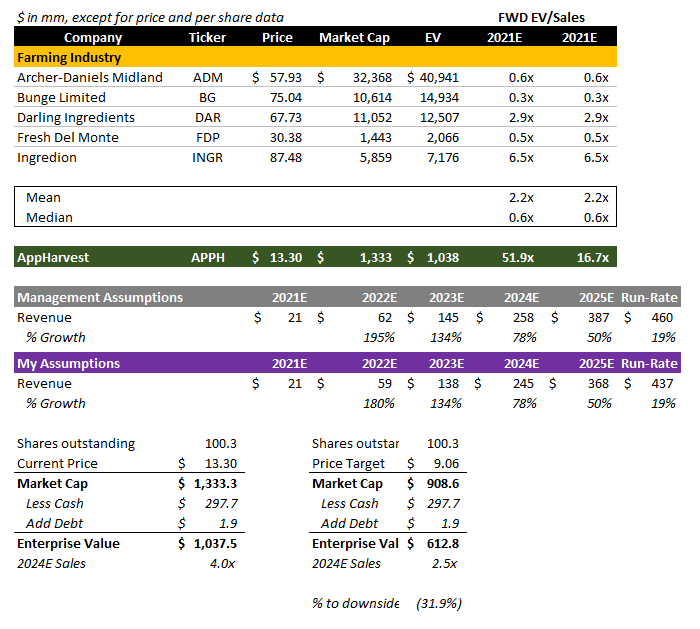This screenshot has height=629, width=700.
Task: Select management 2023E revenue 145
Action: coord(448,318)
